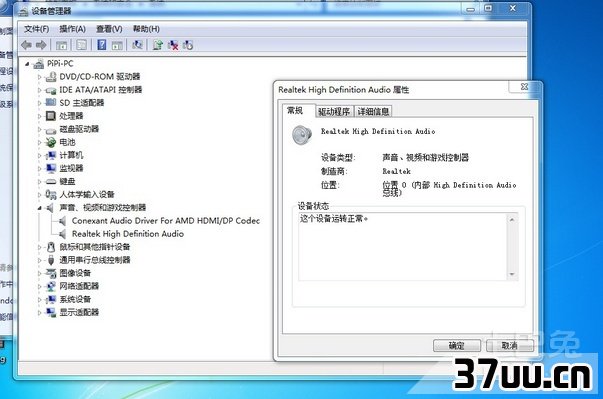The width and height of the screenshot is (603, 399).
Task: Select the battery (电池) category icon
Action: (51, 142)
